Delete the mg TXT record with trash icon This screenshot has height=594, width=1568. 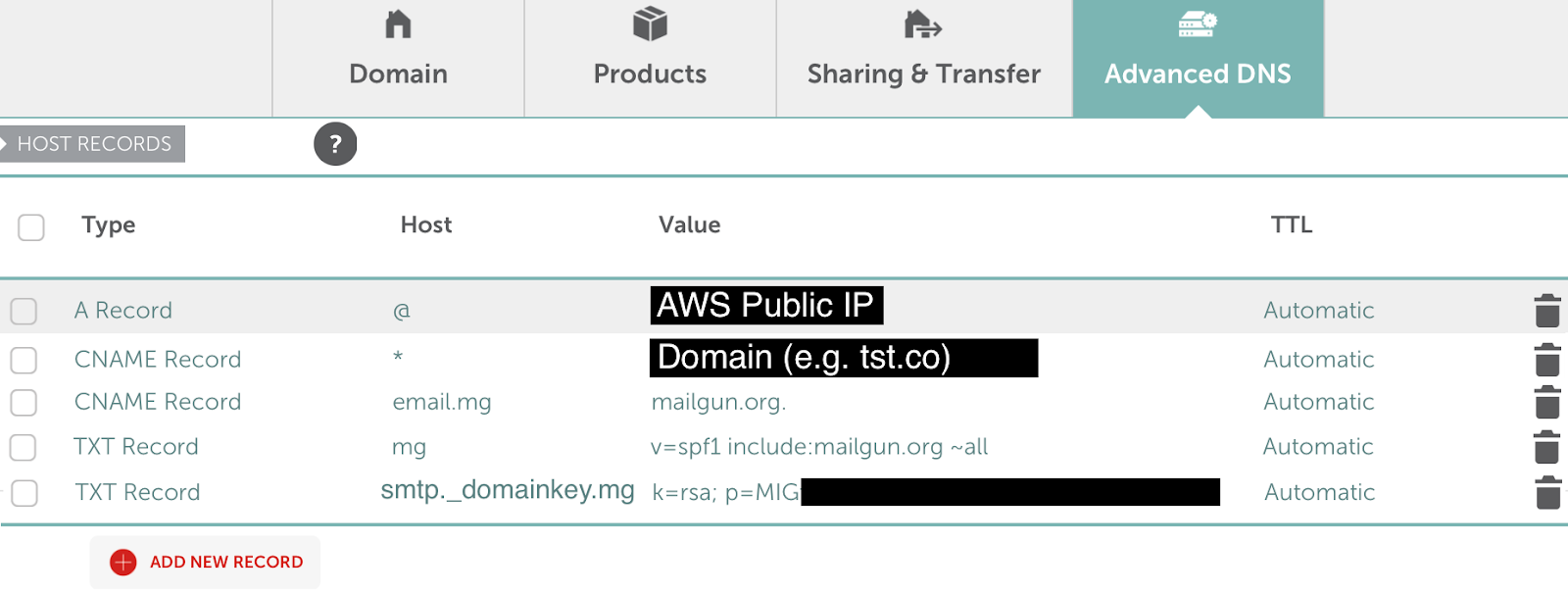pyautogui.click(x=1546, y=446)
